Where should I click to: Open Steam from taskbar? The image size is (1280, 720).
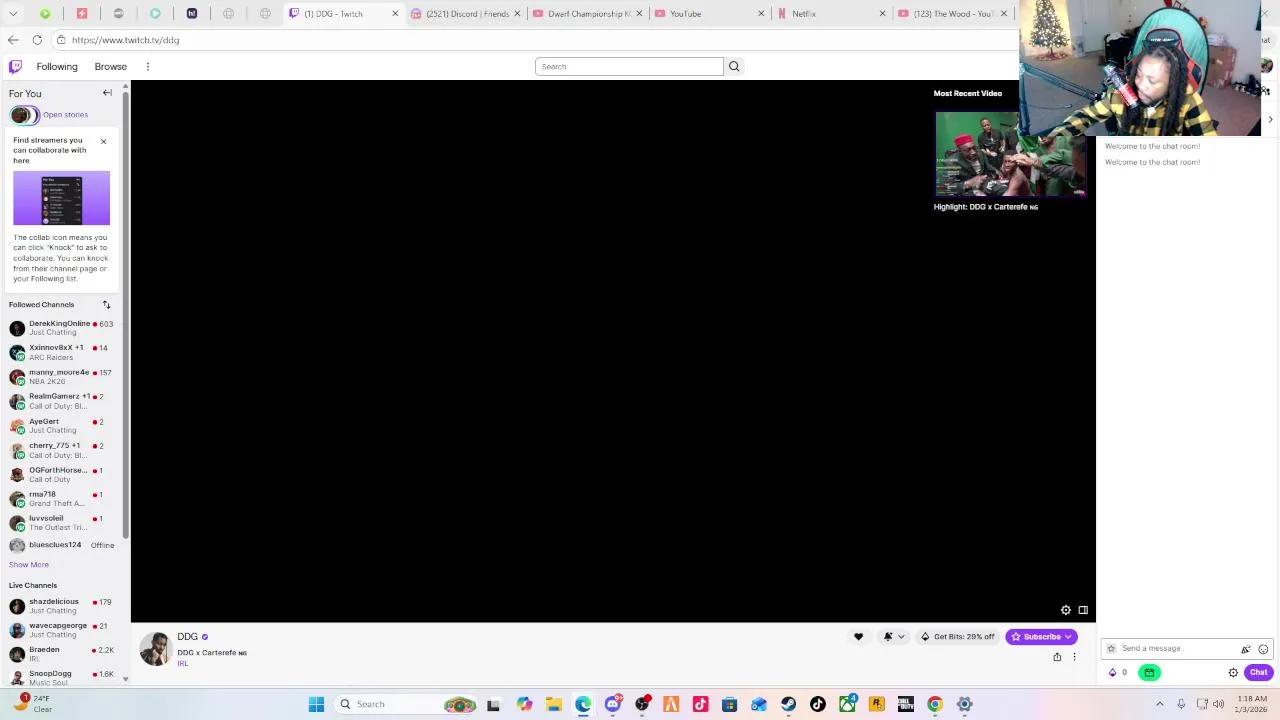pyautogui.click(x=788, y=704)
